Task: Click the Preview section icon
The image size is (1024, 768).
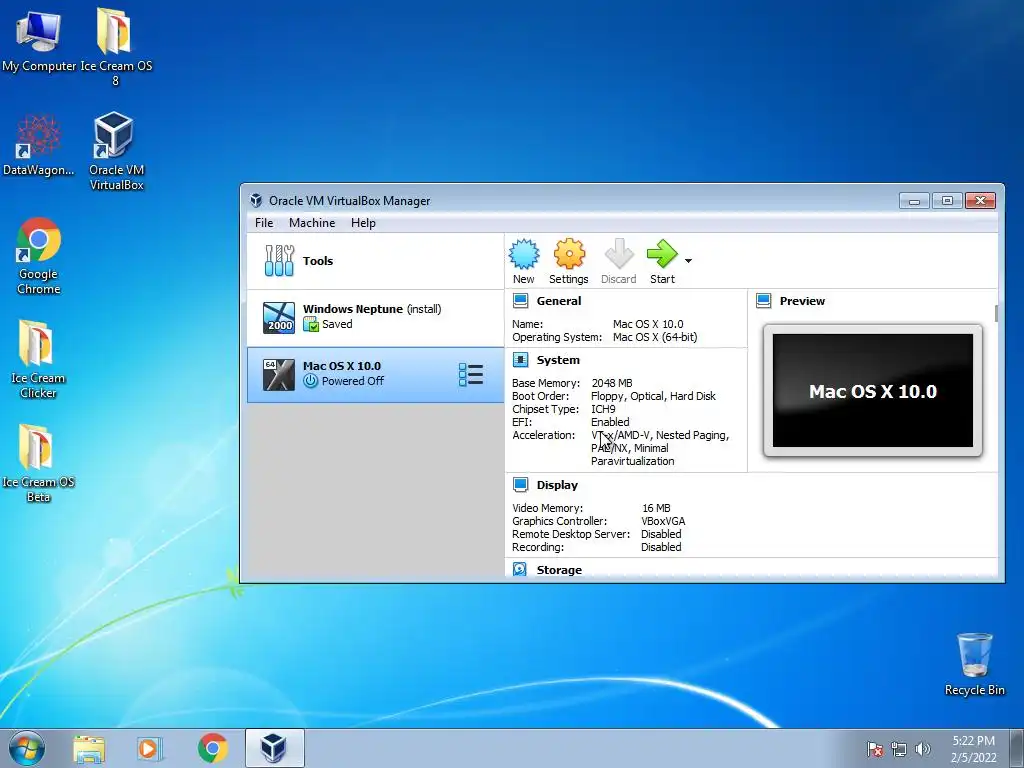Action: [763, 301]
